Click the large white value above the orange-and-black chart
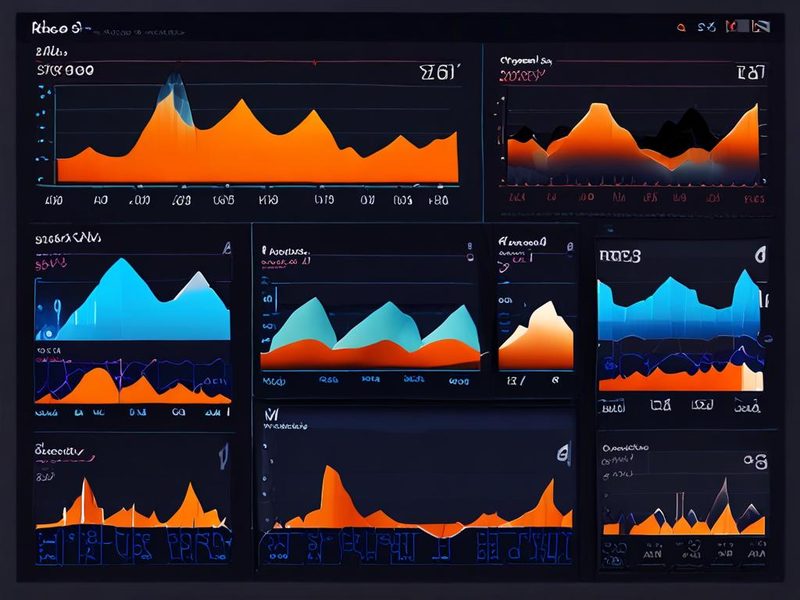This screenshot has width=800, height=600. [751, 72]
